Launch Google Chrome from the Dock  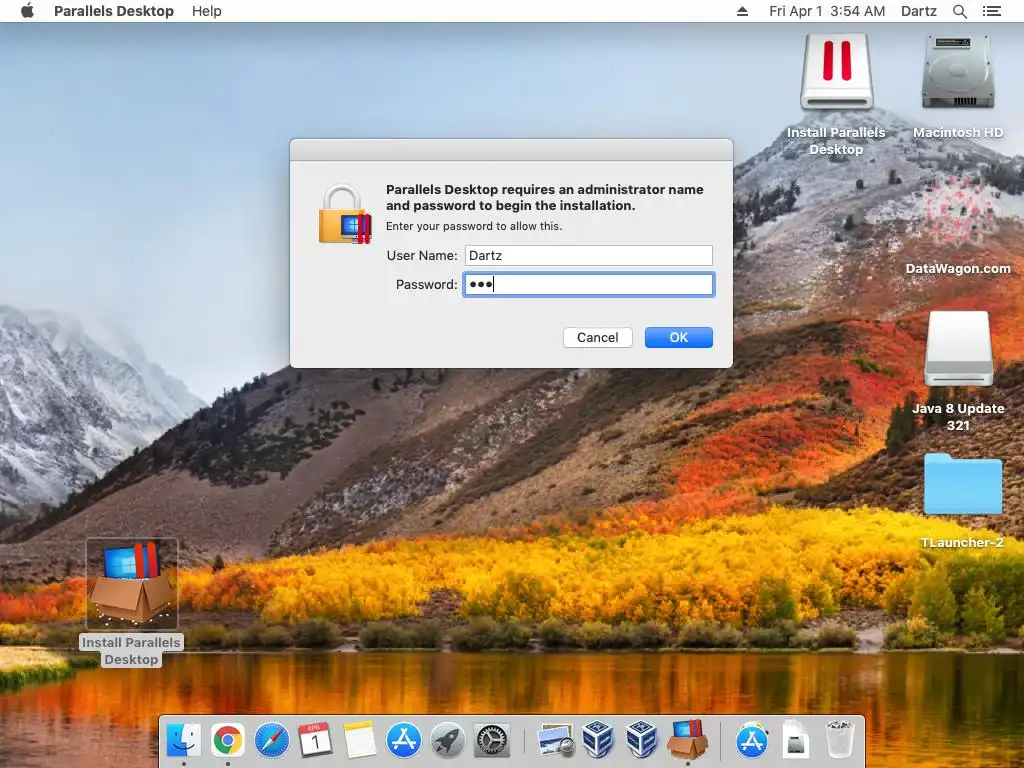[x=227, y=741]
